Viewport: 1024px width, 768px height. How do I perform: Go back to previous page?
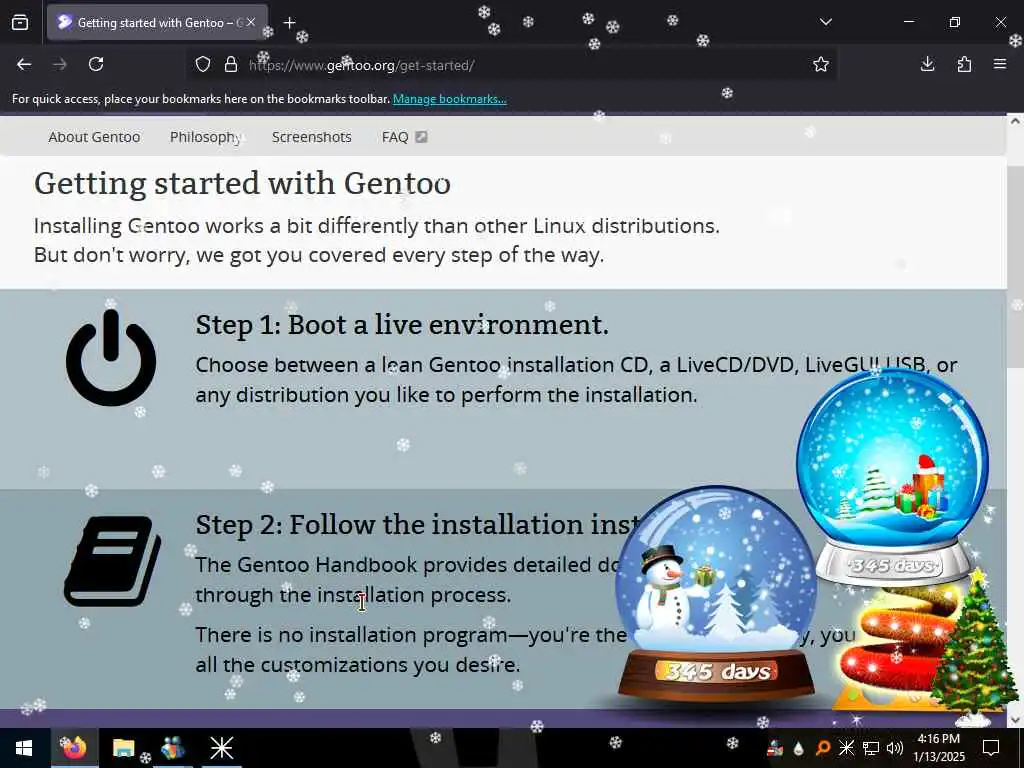[x=24, y=64]
